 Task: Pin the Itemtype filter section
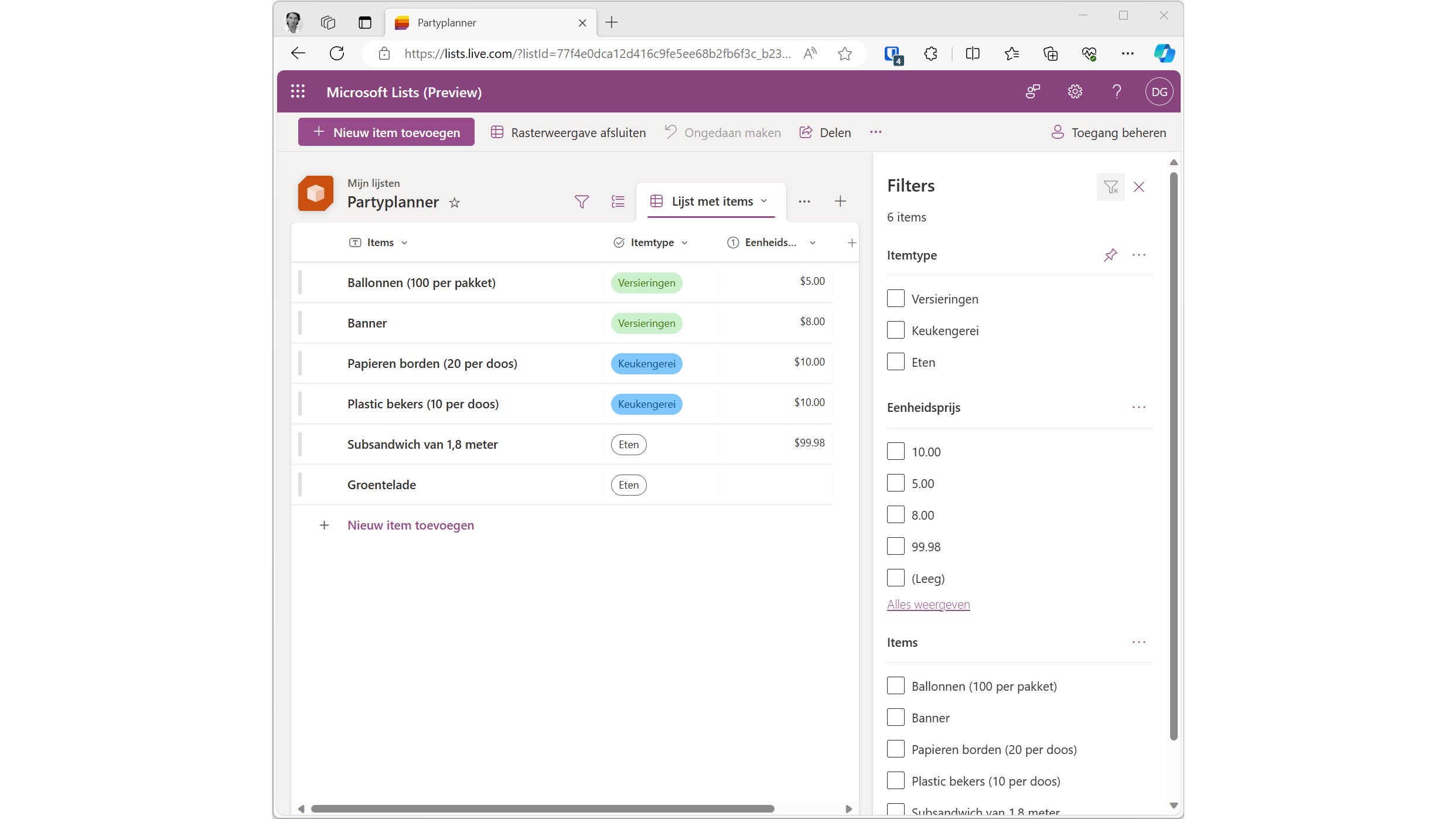[x=1110, y=255]
